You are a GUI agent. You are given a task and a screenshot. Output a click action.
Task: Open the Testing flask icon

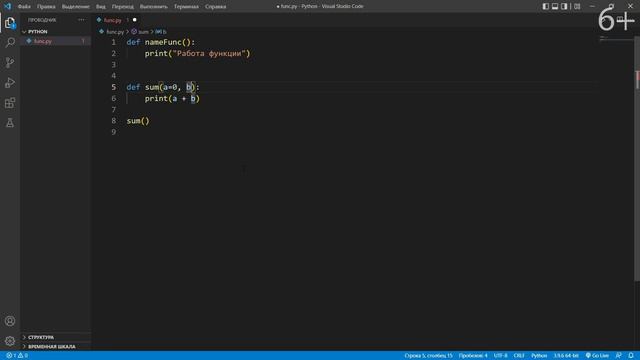10,123
